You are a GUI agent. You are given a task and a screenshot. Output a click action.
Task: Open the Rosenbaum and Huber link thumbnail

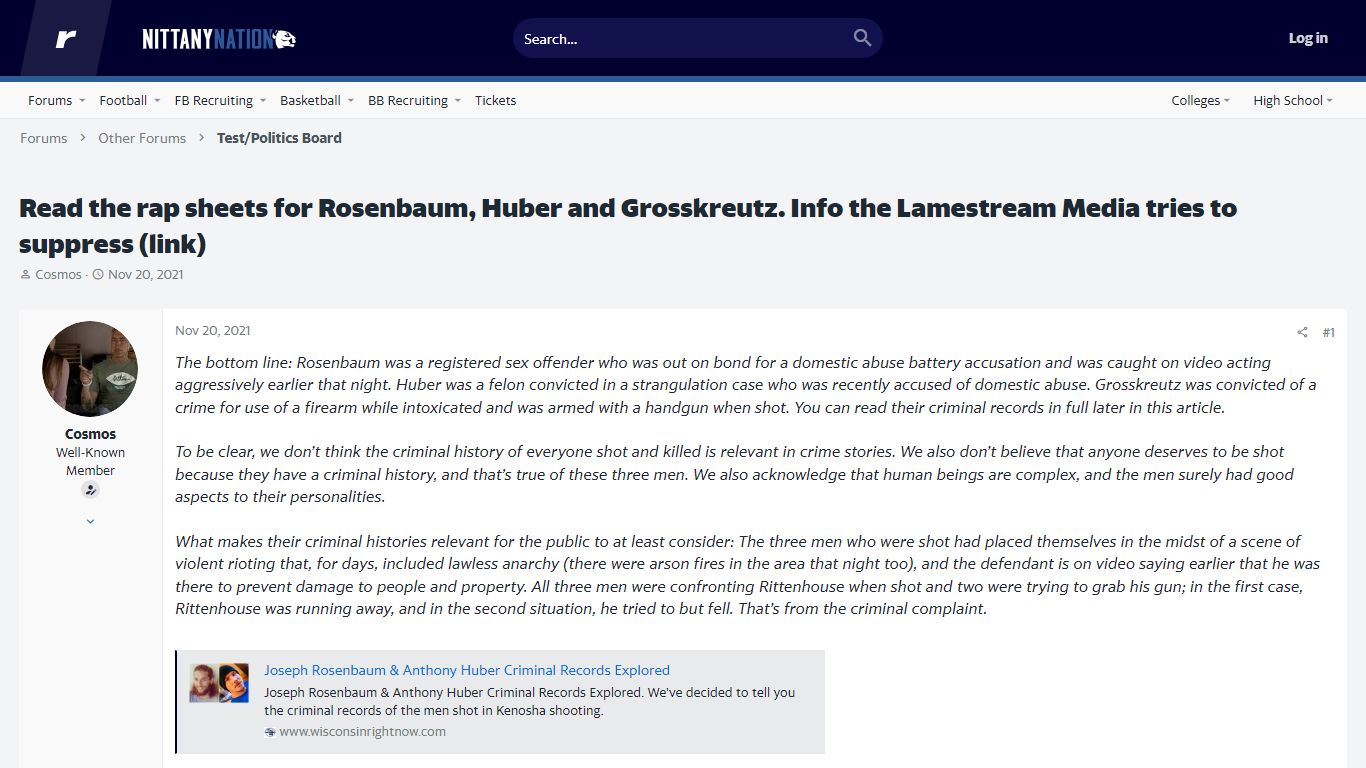(x=219, y=683)
